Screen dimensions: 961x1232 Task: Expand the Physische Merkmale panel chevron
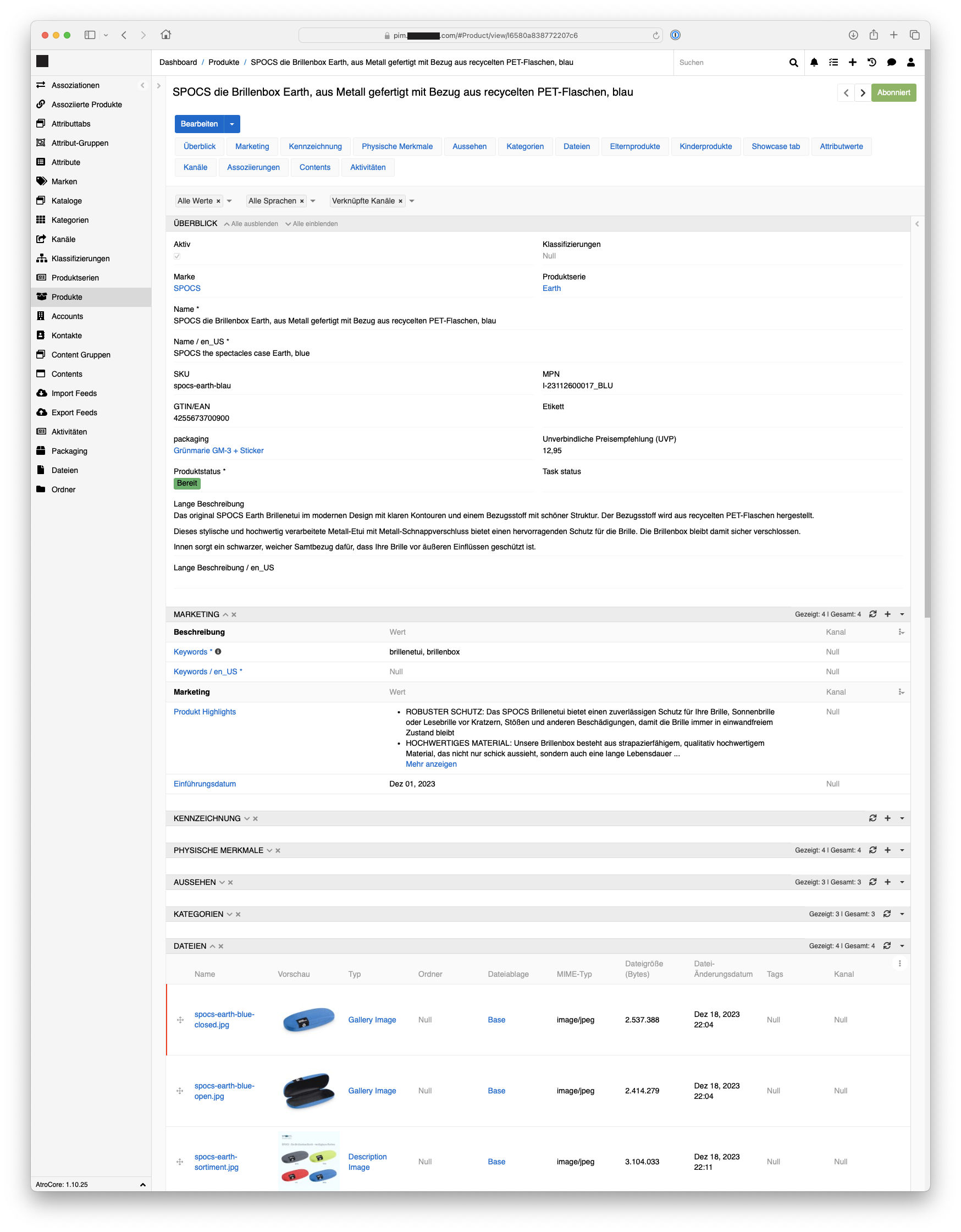[269, 851]
